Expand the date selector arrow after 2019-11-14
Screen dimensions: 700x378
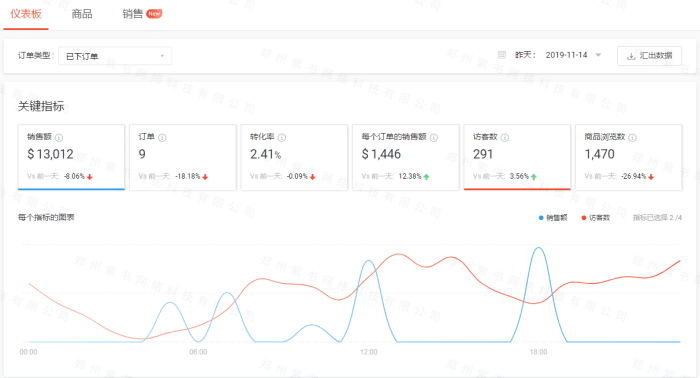pos(598,55)
